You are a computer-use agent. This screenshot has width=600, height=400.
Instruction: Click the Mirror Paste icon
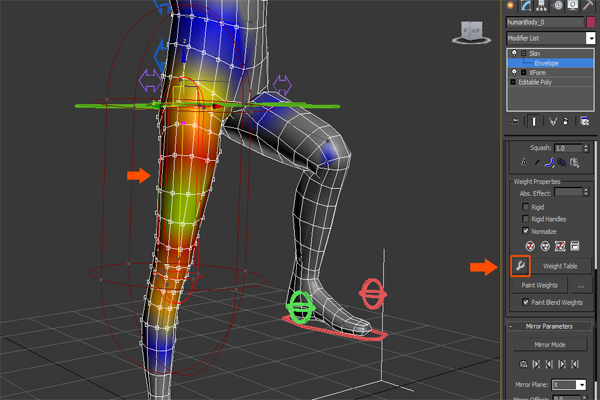[x=523, y=364]
